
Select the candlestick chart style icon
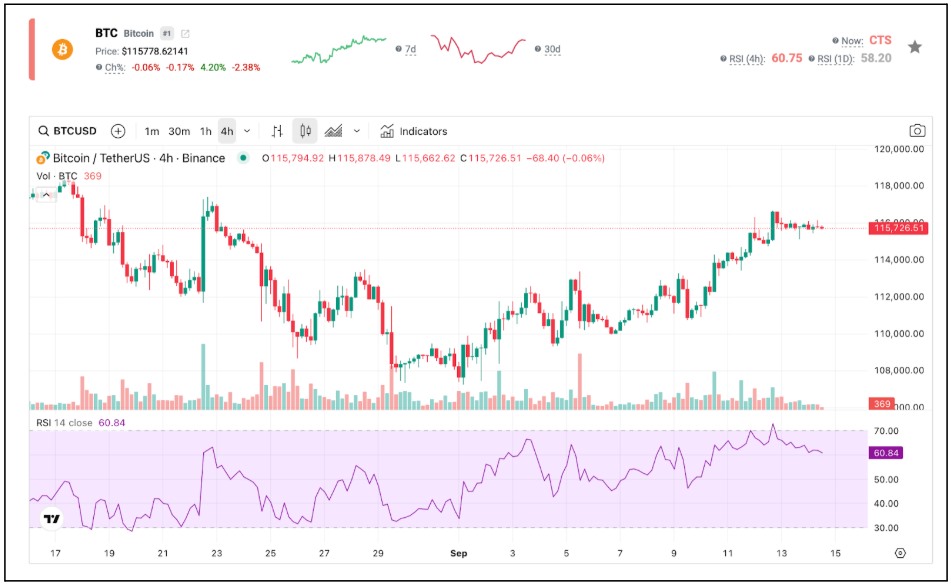305,131
